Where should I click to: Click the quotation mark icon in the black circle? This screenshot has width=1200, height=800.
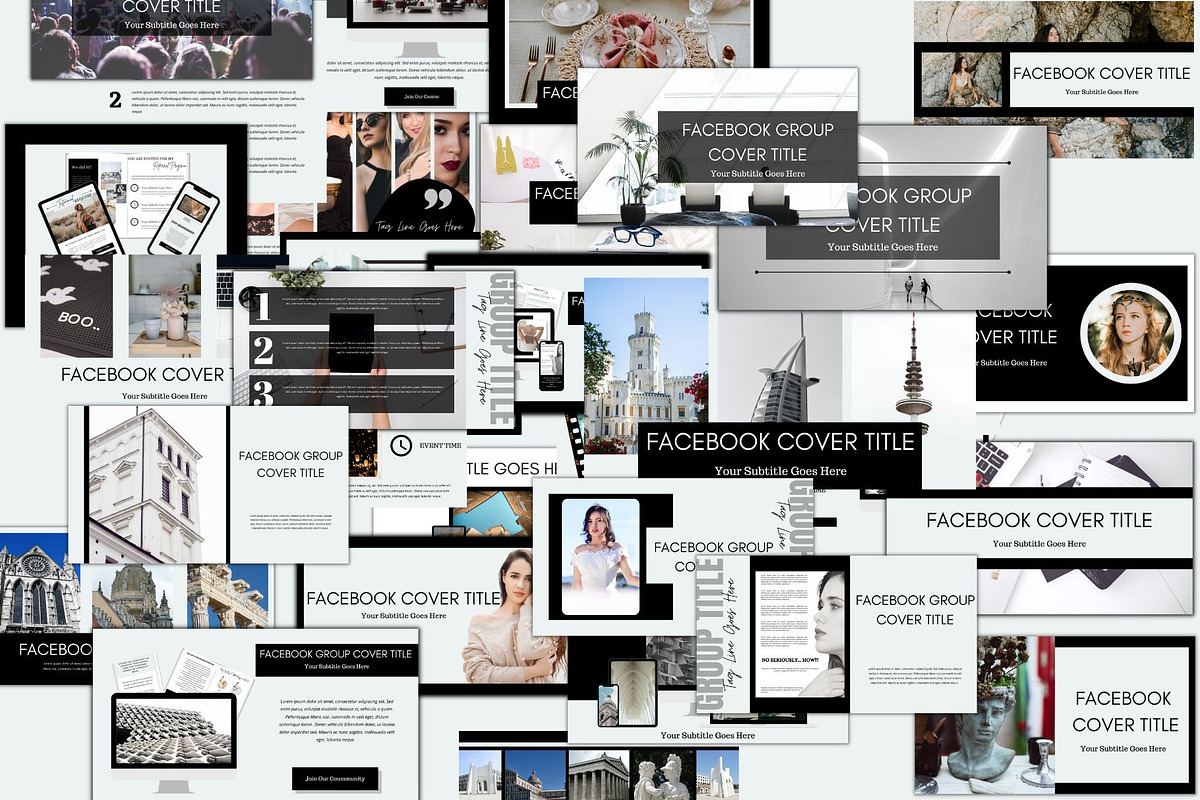click(x=437, y=198)
